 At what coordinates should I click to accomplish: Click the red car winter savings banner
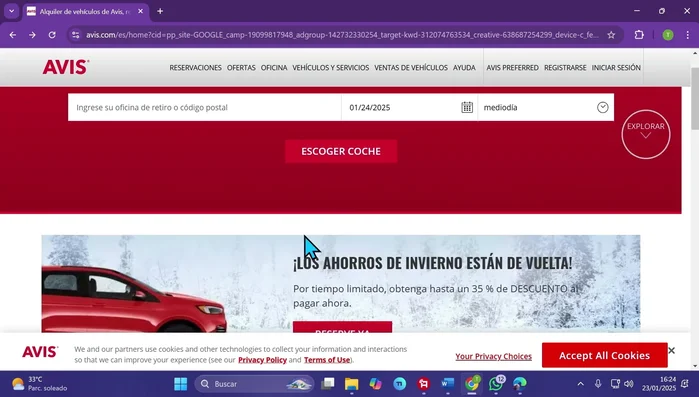point(341,284)
